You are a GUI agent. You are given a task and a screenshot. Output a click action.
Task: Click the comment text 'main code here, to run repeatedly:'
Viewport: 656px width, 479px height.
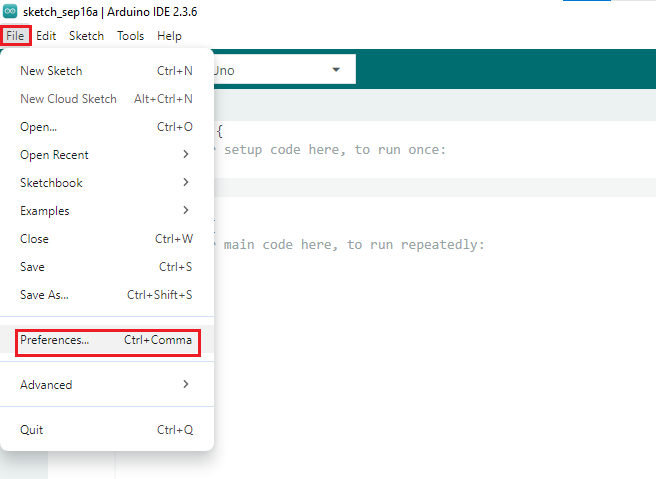tap(354, 244)
